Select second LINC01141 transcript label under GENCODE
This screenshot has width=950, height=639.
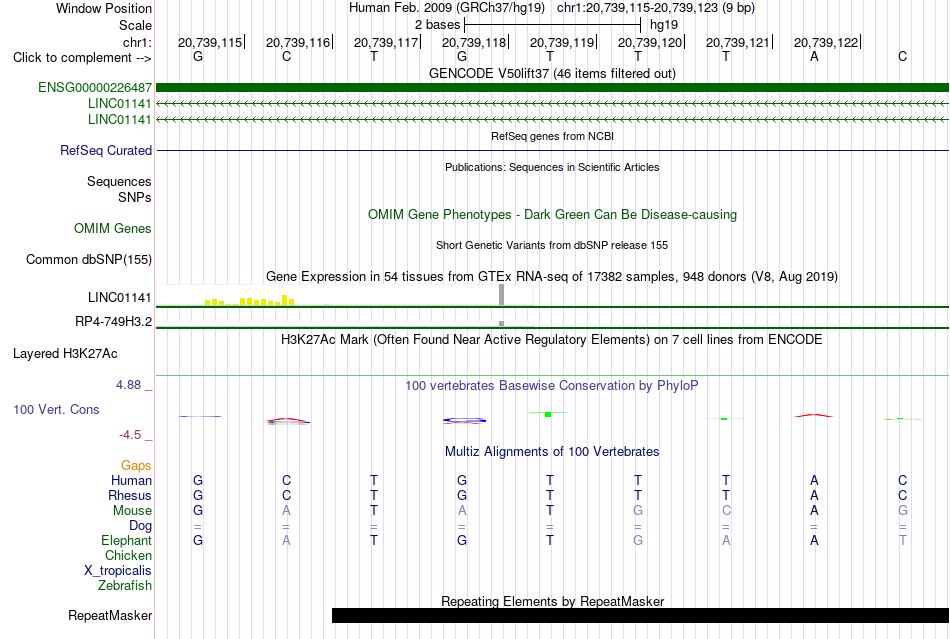[x=119, y=119]
